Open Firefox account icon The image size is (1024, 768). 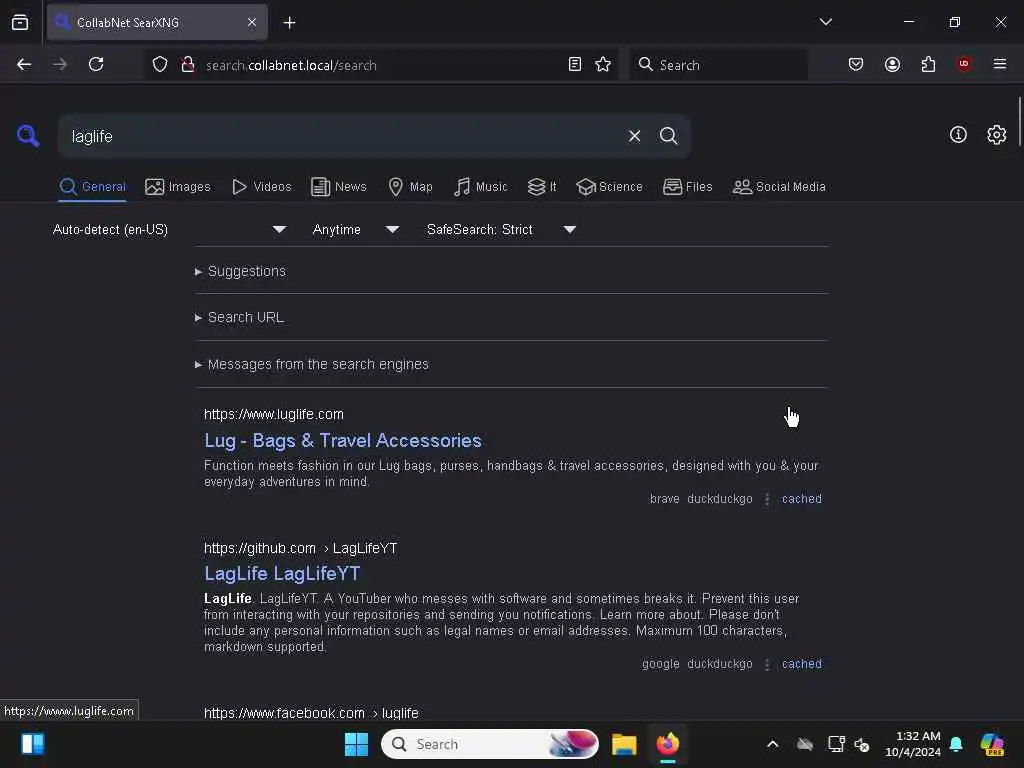point(892,64)
